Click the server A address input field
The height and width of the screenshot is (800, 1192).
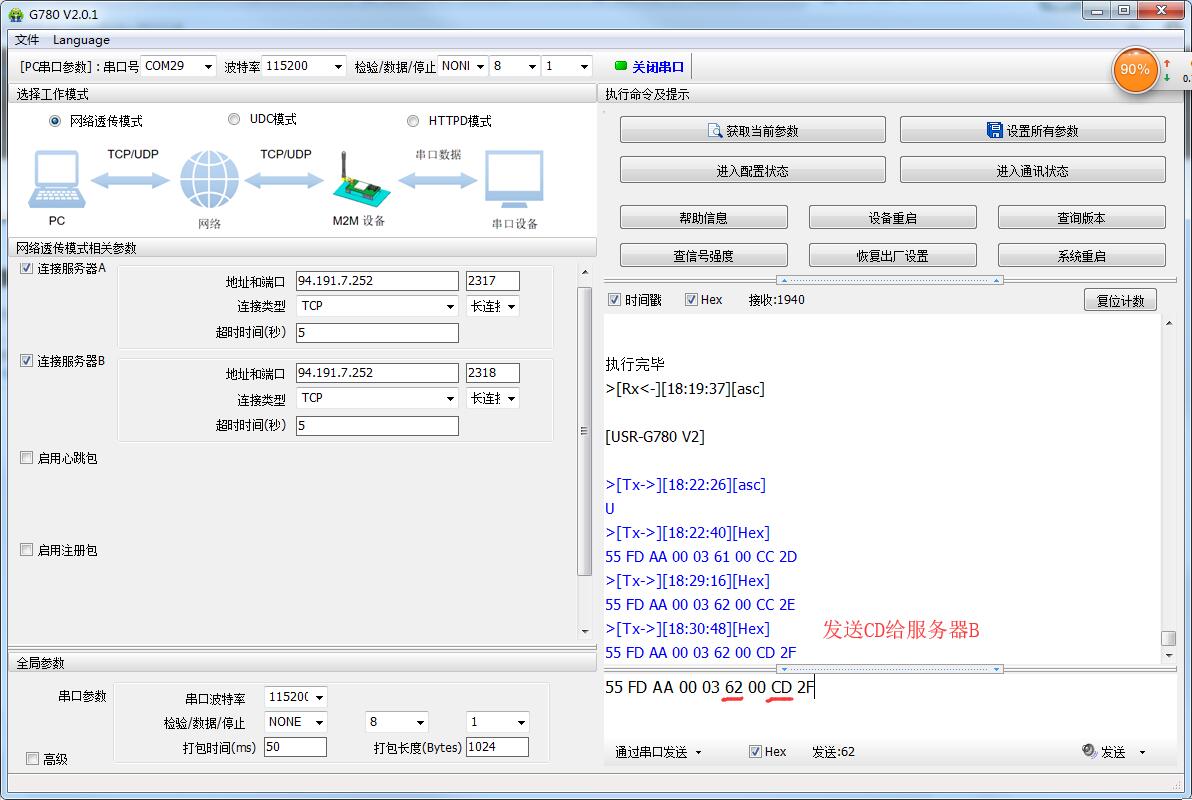click(377, 281)
